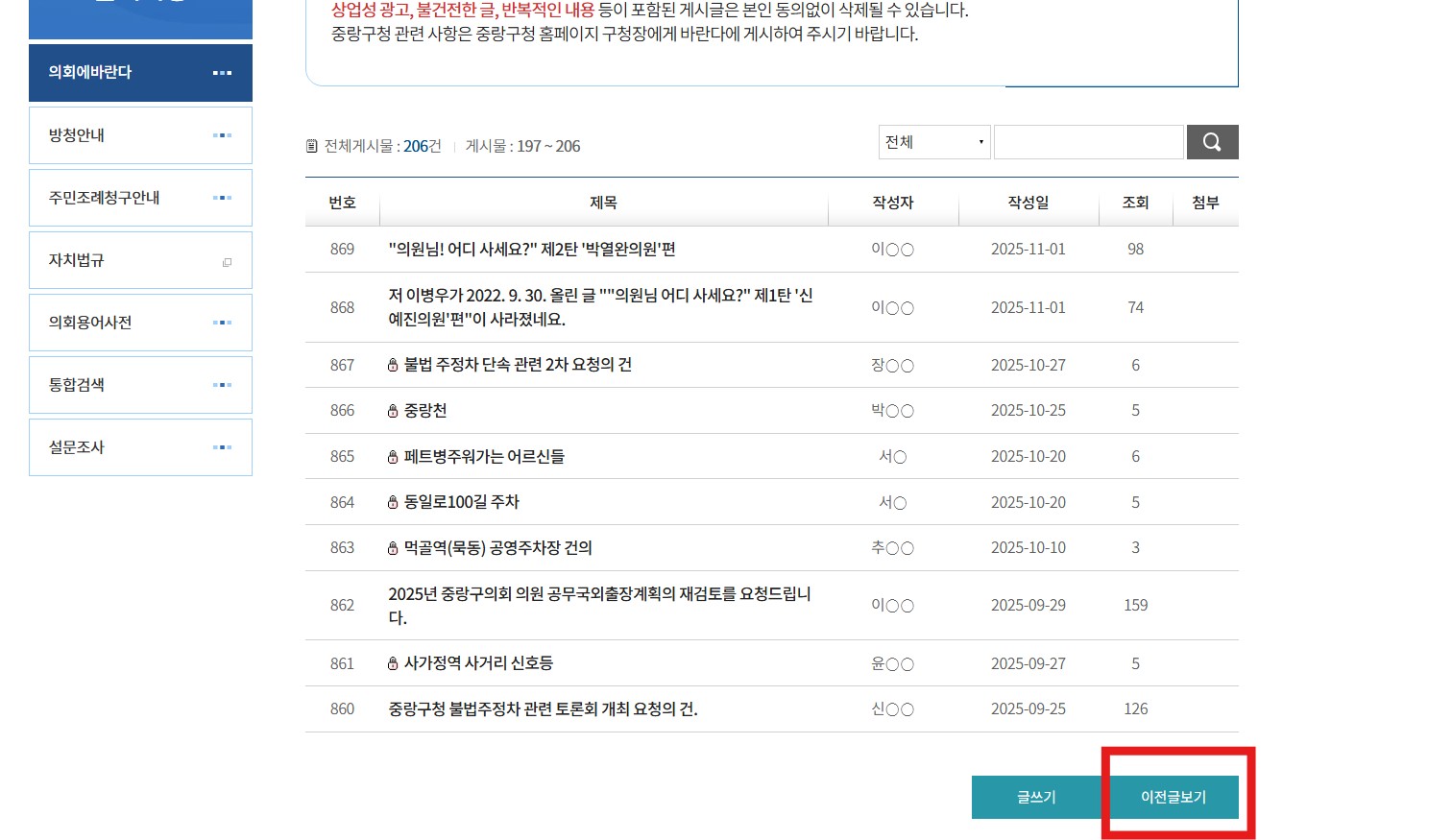1452x840 pixels.
Task: Click author 신○○ in post 860 row
Action: point(893,709)
